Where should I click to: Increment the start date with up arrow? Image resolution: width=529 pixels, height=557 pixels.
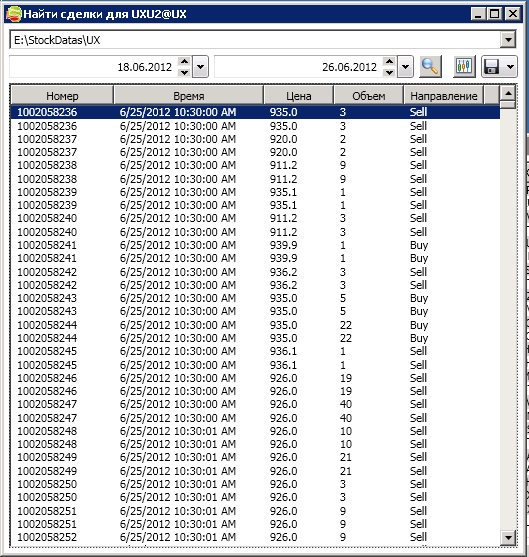[x=184, y=61]
